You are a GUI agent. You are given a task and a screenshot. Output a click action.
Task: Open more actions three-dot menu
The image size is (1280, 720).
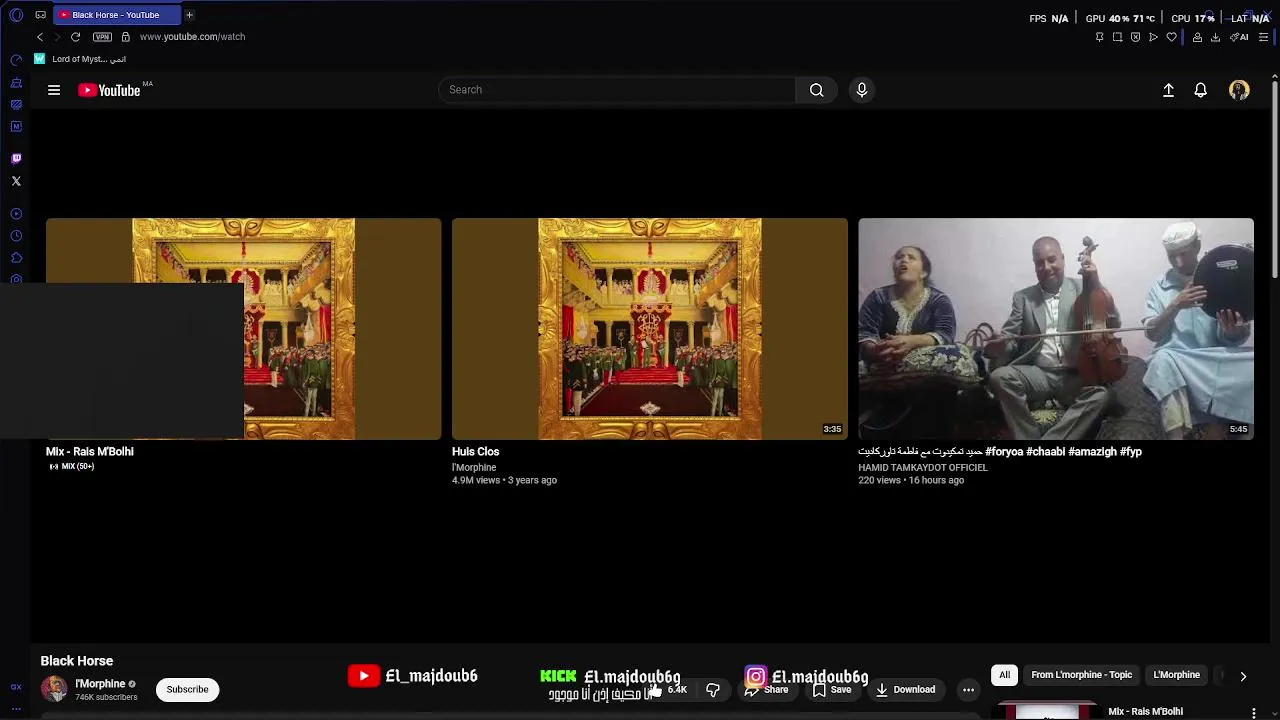pyautogui.click(x=968, y=690)
